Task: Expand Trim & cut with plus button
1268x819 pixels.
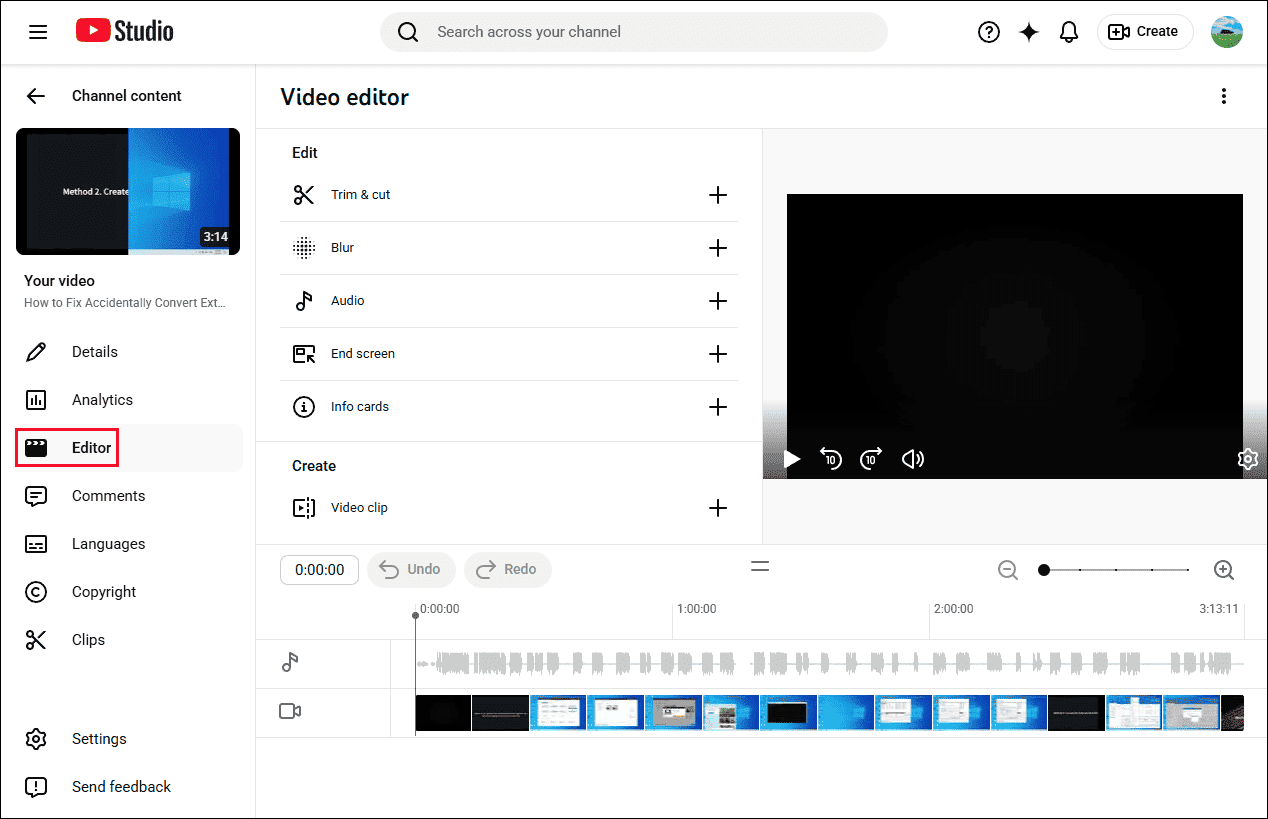Action: pyautogui.click(x=718, y=195)
